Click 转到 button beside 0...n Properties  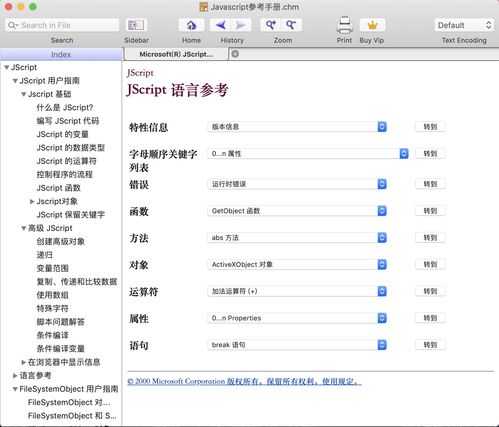(430, 318)
